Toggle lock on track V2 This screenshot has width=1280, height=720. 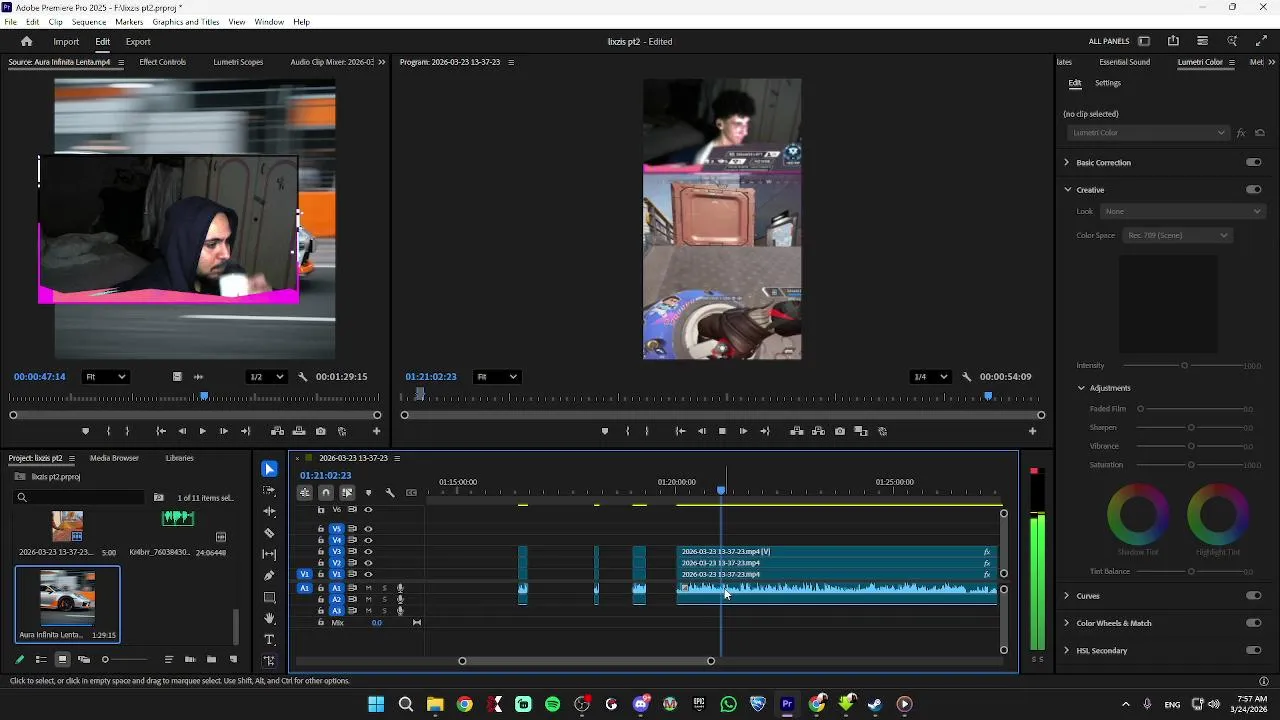pyautogui.click(x=321, y=563)
